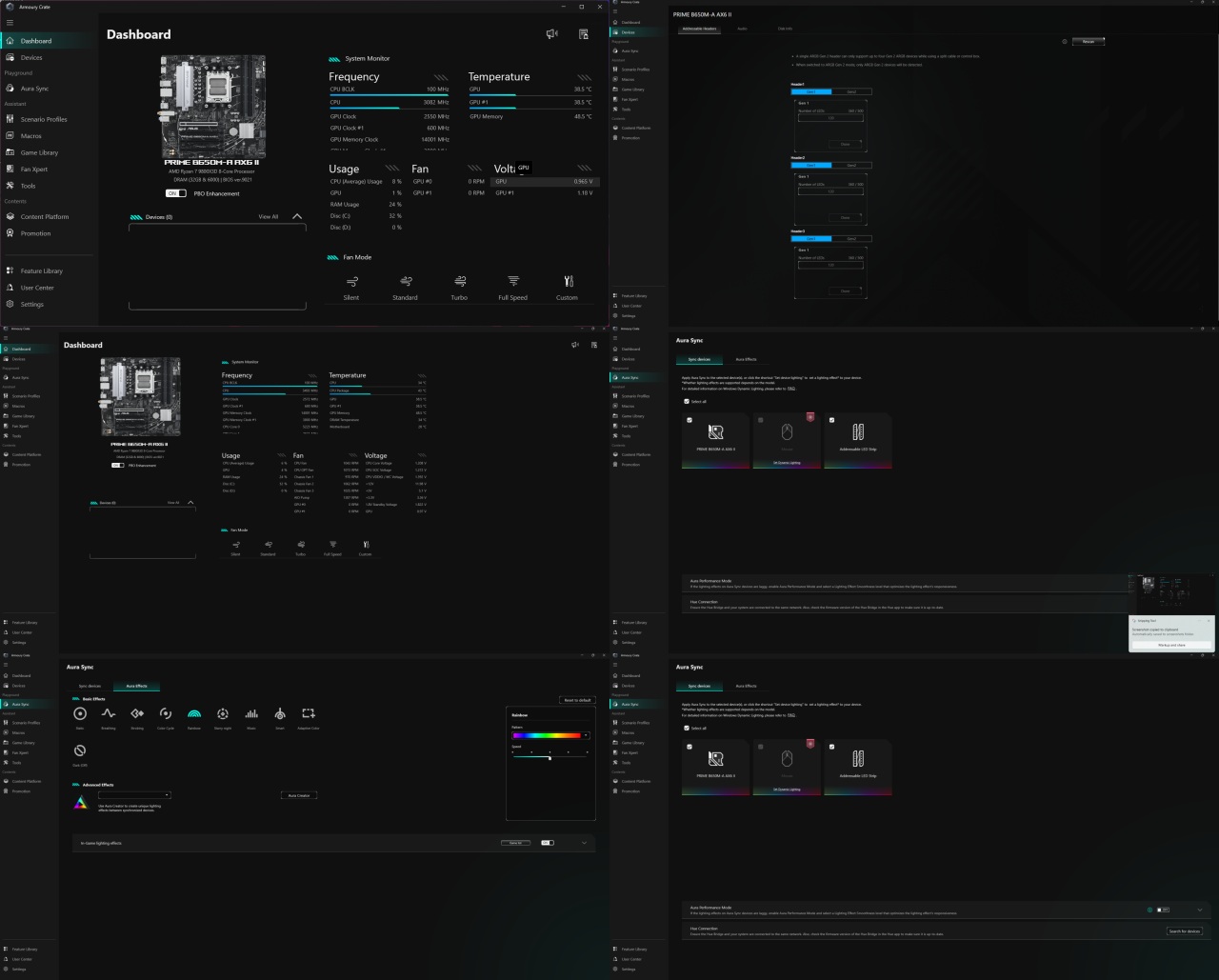Select the Static lighting effect icon

point(80,713)
